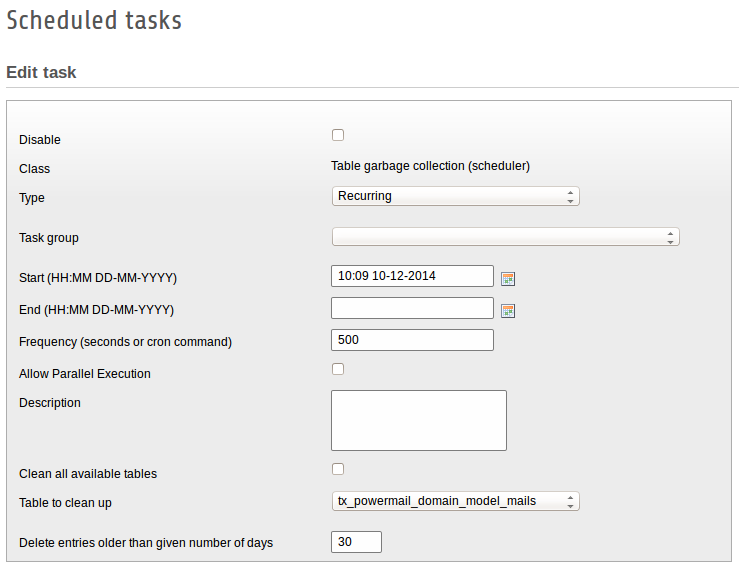This screenshot has height=567, width=739.
Task: Expand the Task group dropdown
Action: pyautogui.click(x=505, y=237)
